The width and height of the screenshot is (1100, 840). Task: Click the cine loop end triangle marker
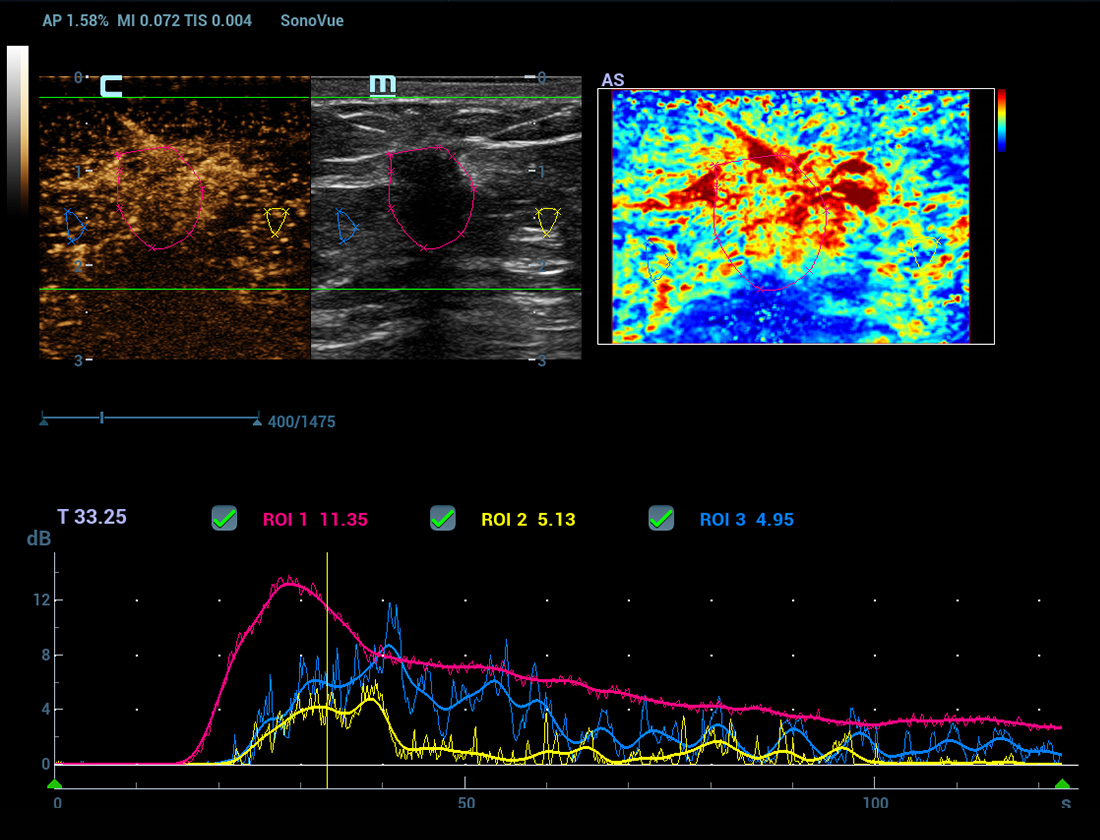(258, 421)
